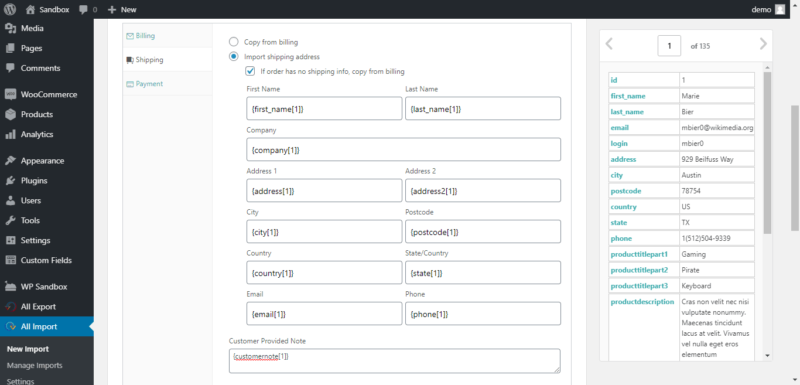Click the Postcode input field
Screen dimensions: 800x385
click(x=483, y=232)
